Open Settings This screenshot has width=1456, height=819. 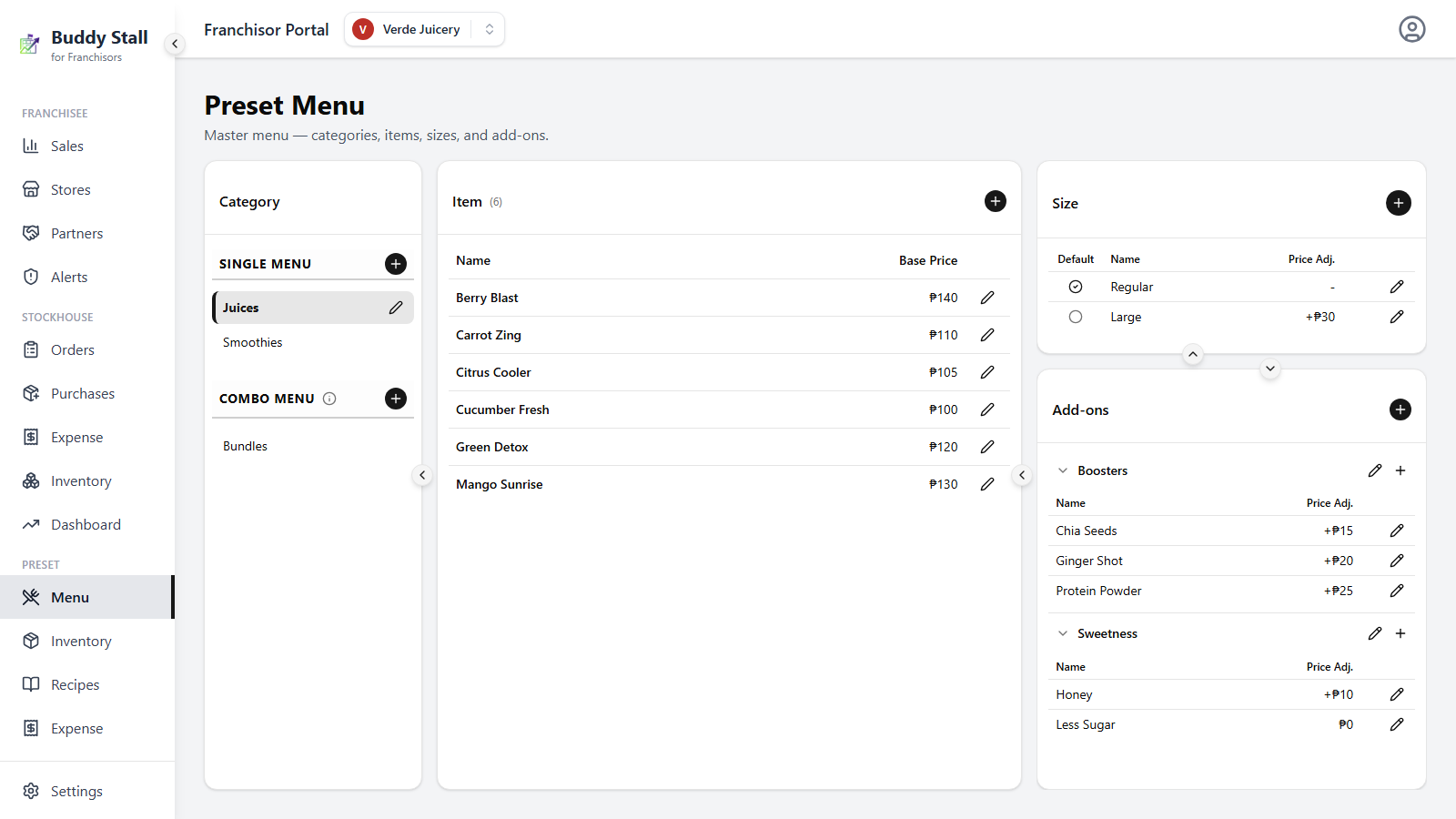[87, 791]
